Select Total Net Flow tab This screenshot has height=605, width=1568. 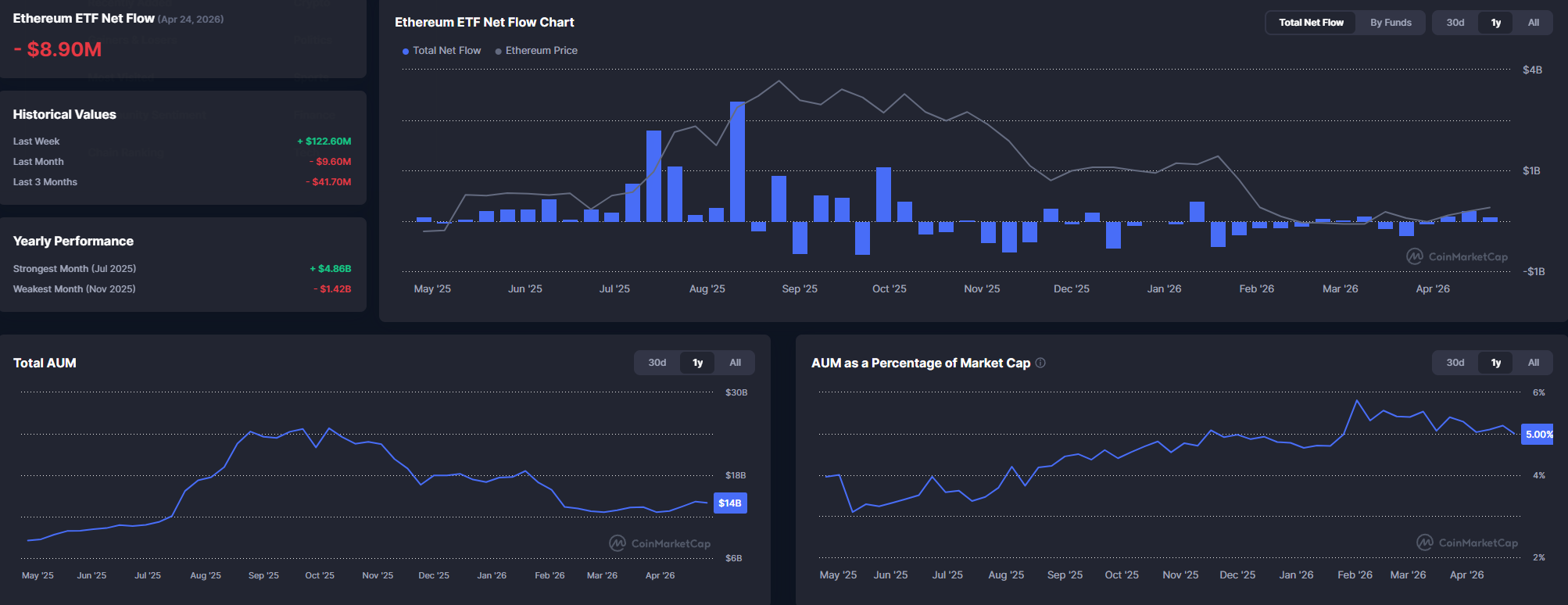tap(1311, 23)
